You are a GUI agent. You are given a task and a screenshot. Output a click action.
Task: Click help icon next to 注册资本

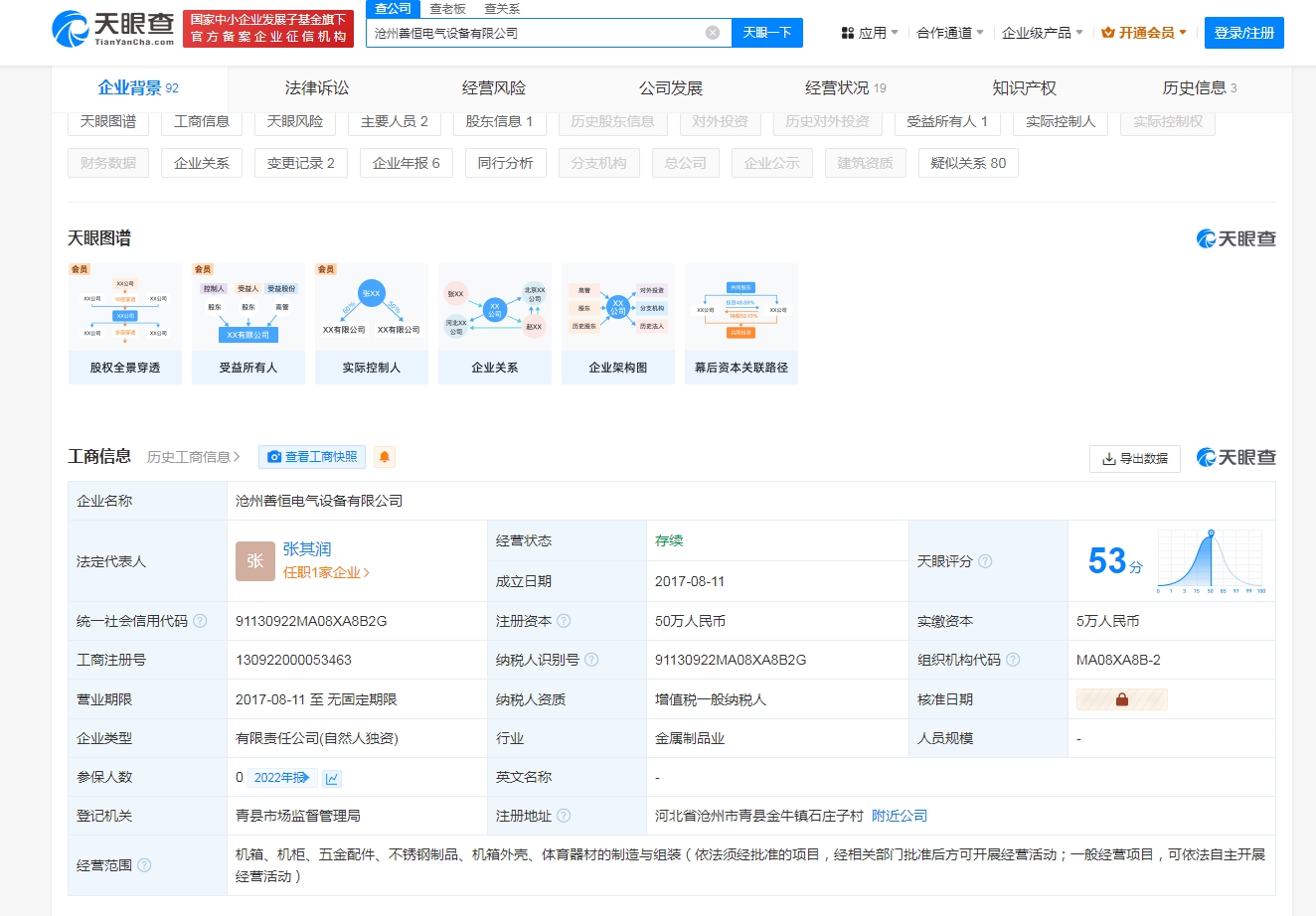(564, 621)
